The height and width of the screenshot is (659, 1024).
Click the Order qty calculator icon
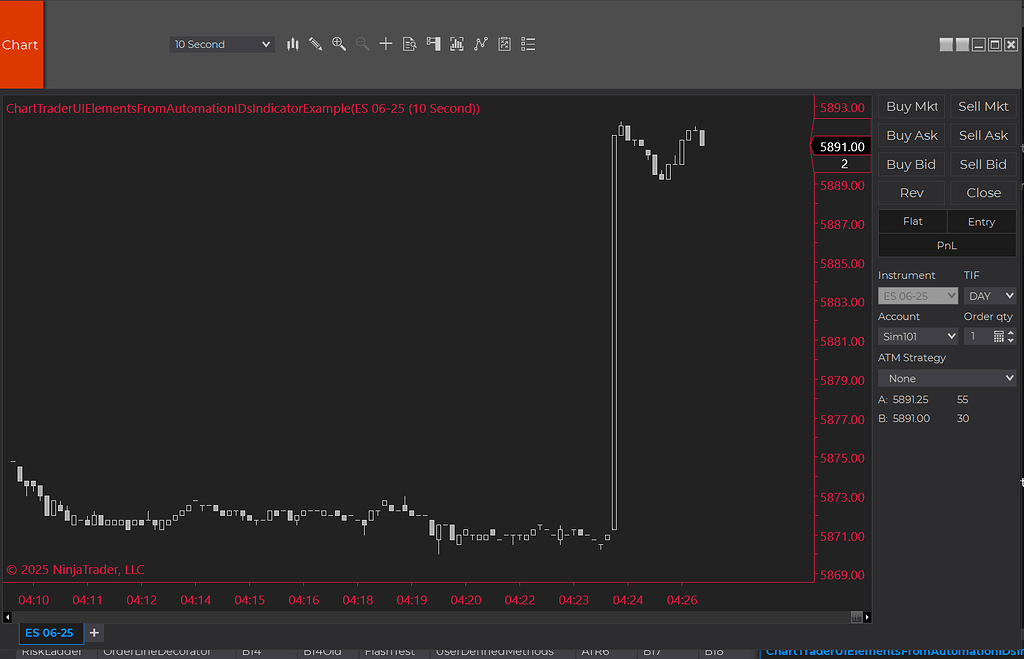click(999, 336)
